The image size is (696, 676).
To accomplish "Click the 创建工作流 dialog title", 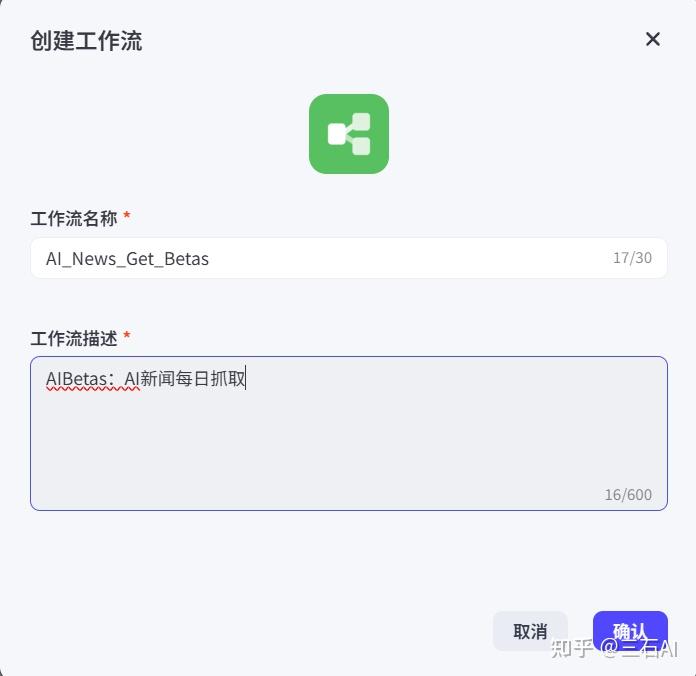I will coord(87,41).
